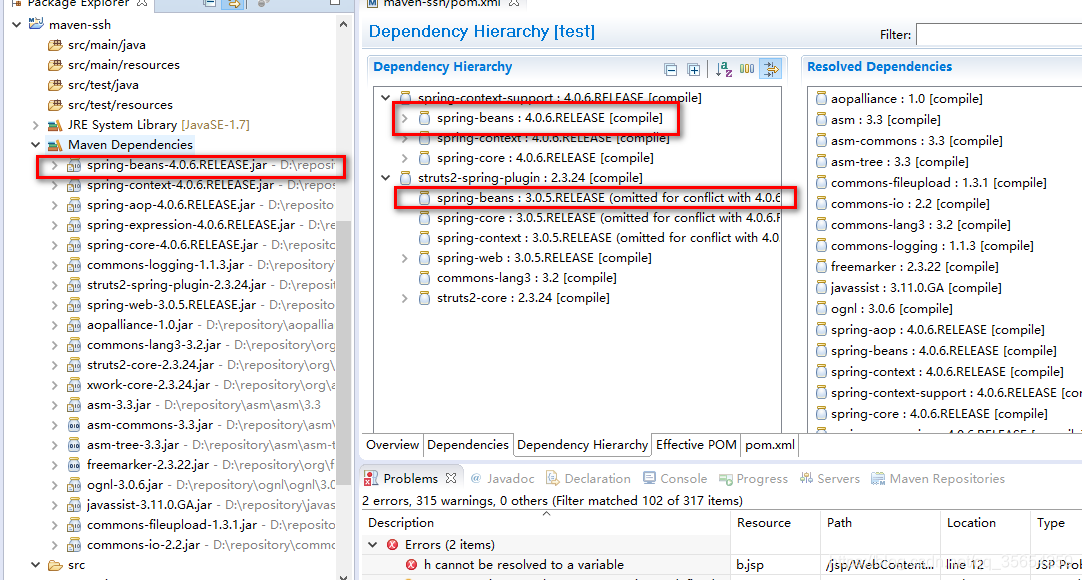Click the Console view icon

pyautogui.click(x=649, y=479)
